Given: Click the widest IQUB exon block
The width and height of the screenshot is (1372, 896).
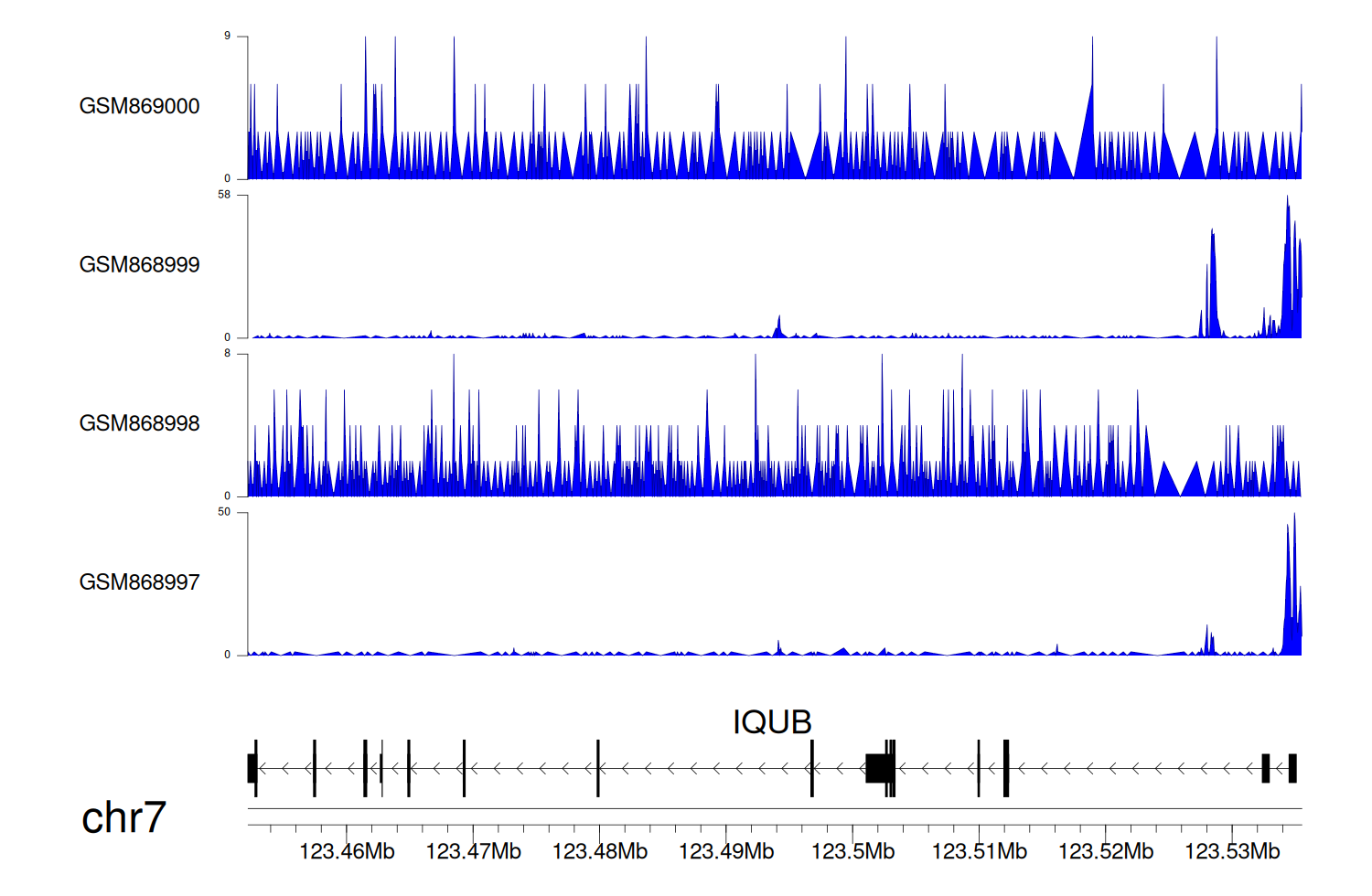Looking at the screenshot, I should coord(878,768).
